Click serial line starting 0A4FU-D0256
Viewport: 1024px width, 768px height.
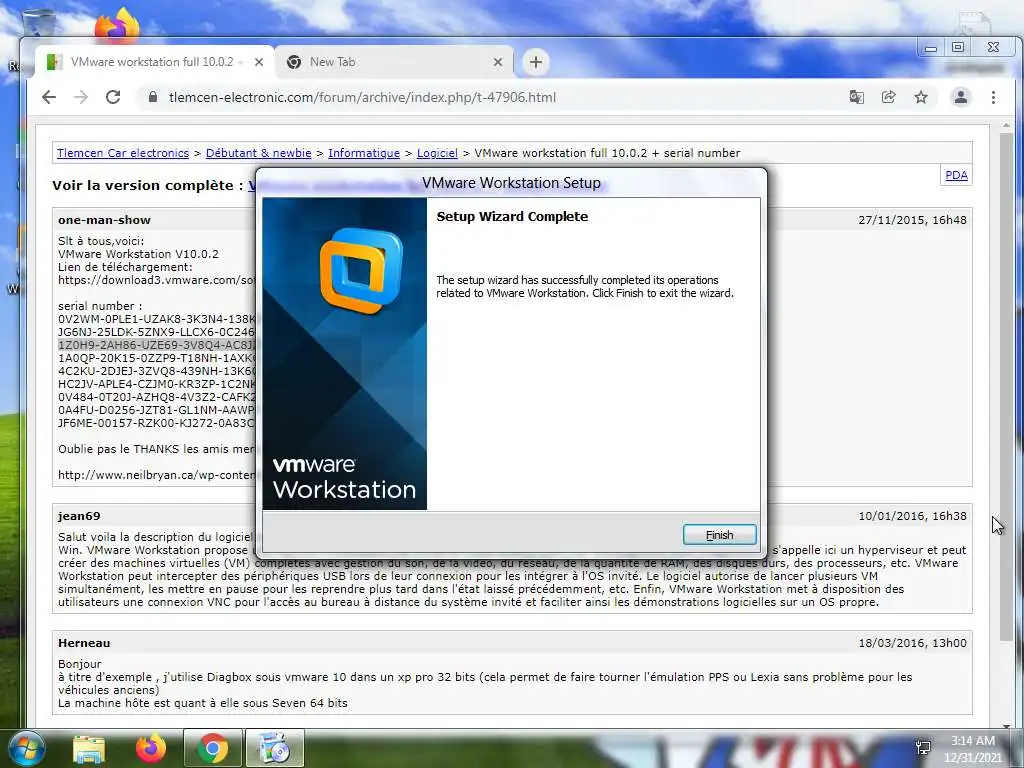[156, 410]
